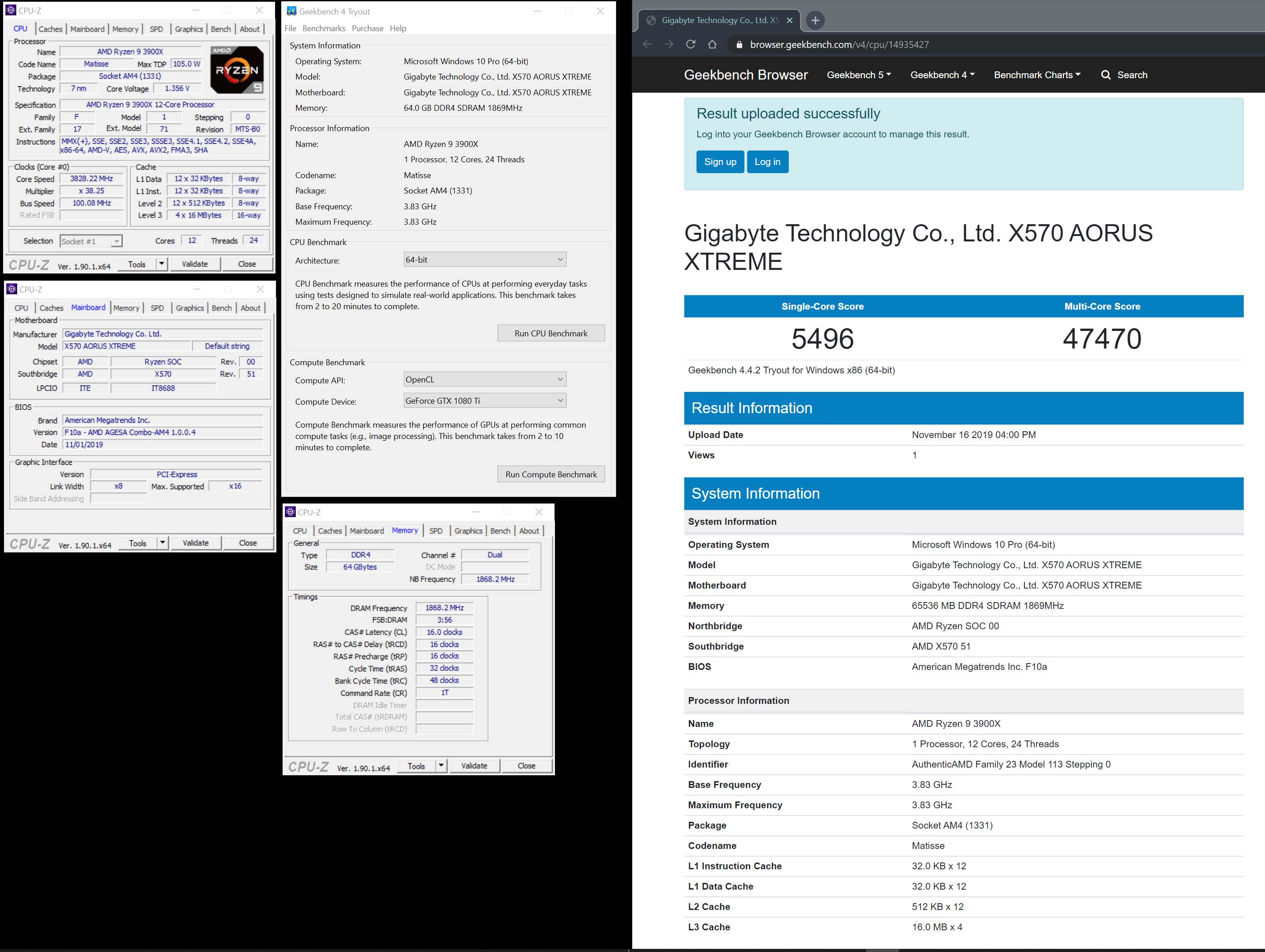Open Graphics tab in Mainboard window
The height and width of the screenshot is (952, 1265).
(x=190, y=308)
